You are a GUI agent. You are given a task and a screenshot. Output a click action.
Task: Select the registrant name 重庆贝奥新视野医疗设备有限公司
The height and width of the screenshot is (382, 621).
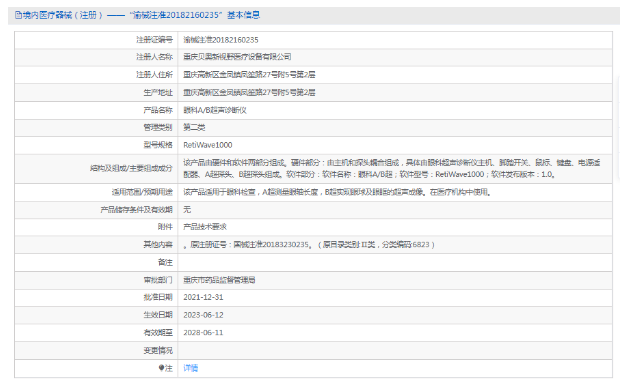(x=237, y=57)
